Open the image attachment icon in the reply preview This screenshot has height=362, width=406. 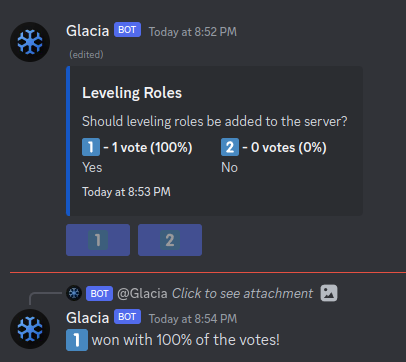pyautogui.click(x=329, y=293)
